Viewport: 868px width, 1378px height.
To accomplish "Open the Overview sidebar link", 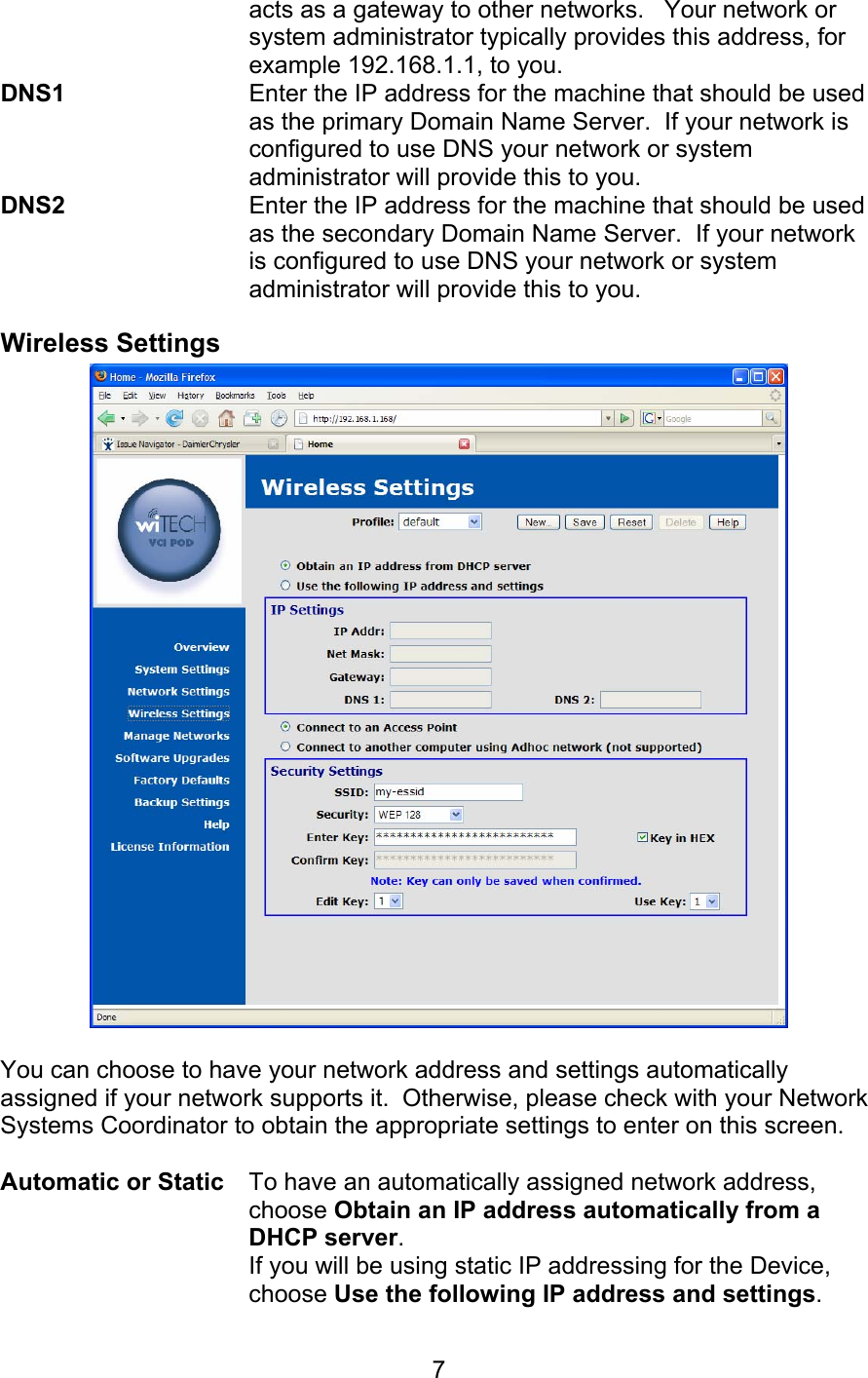I will pos(202,647).
